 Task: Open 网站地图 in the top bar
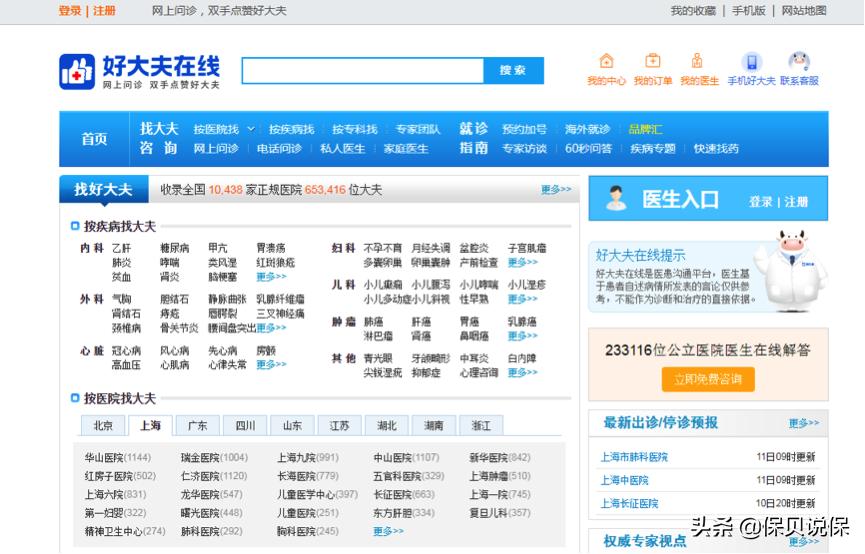[804, 10]
